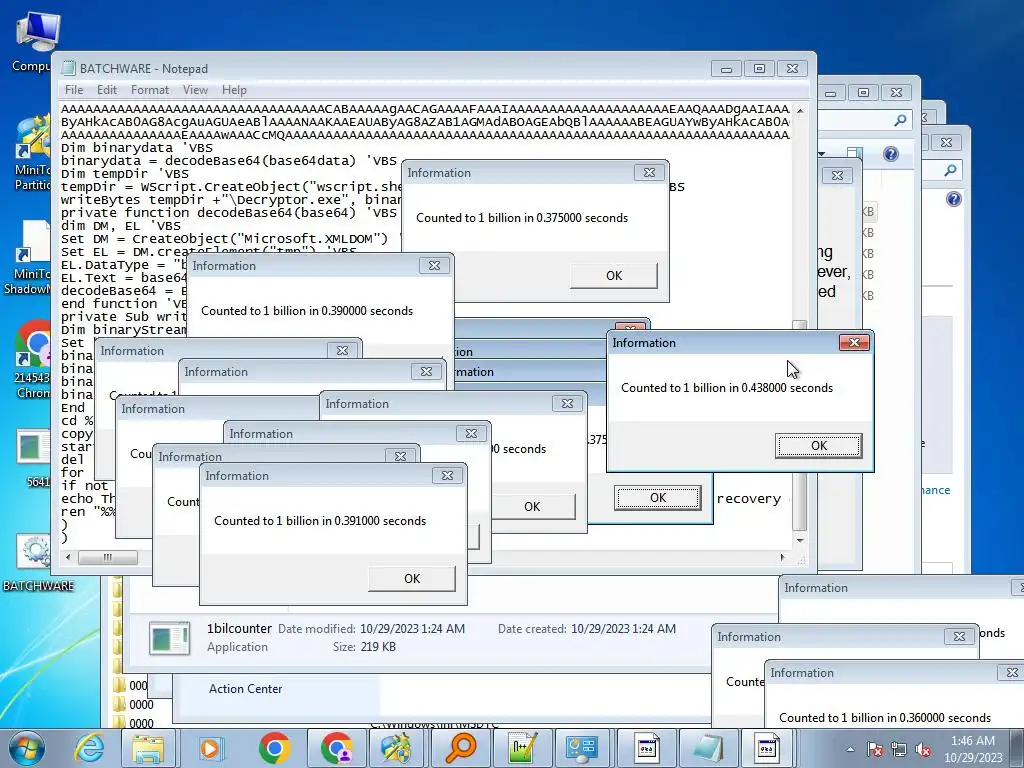Image resolution: width=1024 pixels, height=768 pixels.
Task: Open Notepad File menu
Action: (74, 89)
